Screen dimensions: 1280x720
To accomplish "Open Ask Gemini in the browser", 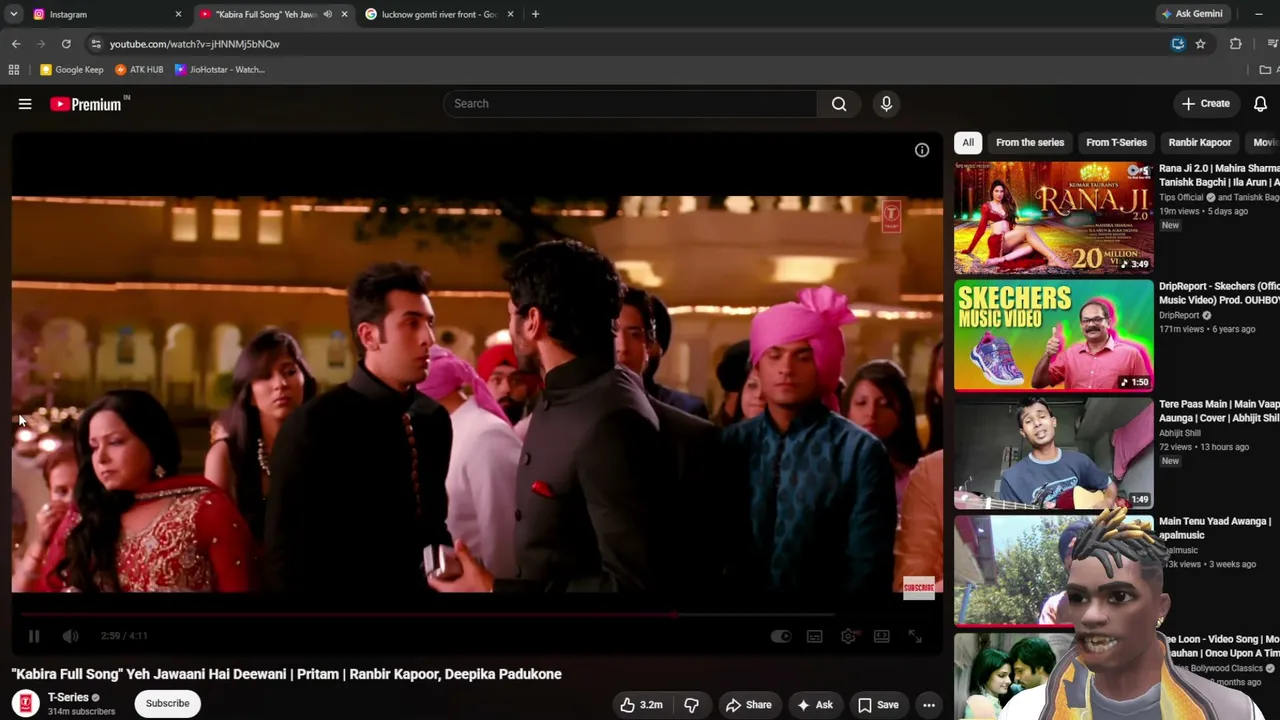I will pyautogui.click(x=1192, y=14).
